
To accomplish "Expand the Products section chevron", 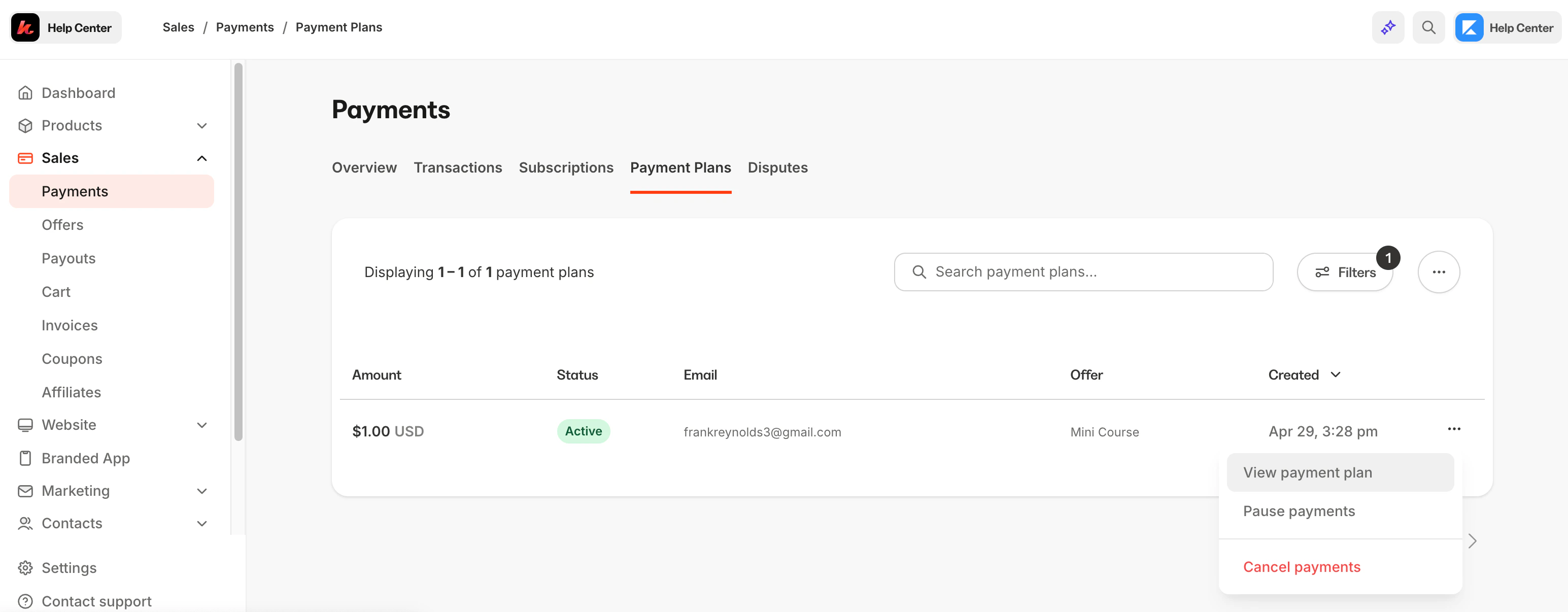I will click(x=202, y=125).
